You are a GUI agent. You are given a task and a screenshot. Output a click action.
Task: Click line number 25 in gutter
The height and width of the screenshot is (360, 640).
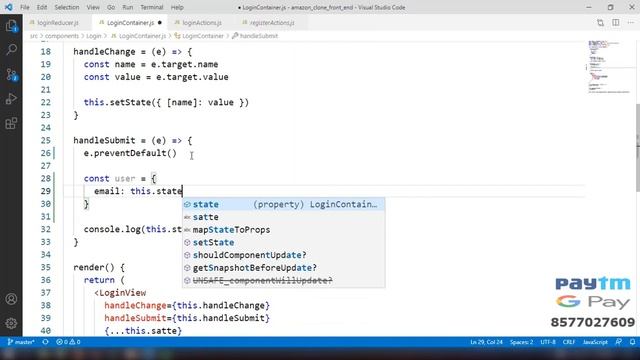(46, 140)
